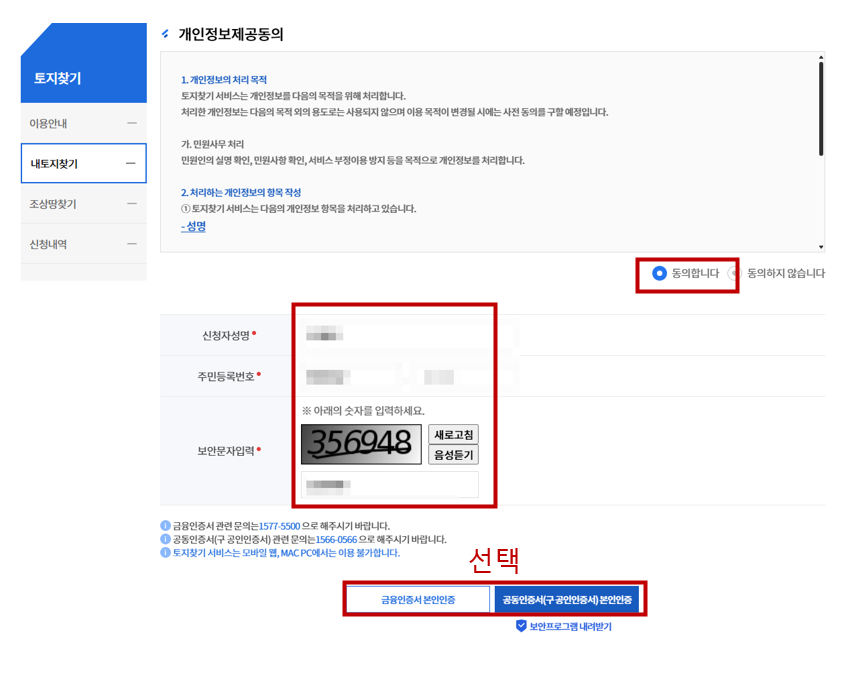This screenshot has width=854, height=690.
Task: Click the info icon beside 토지찾기 서비스 모바일 notice
Action: (x=166, y=553)
